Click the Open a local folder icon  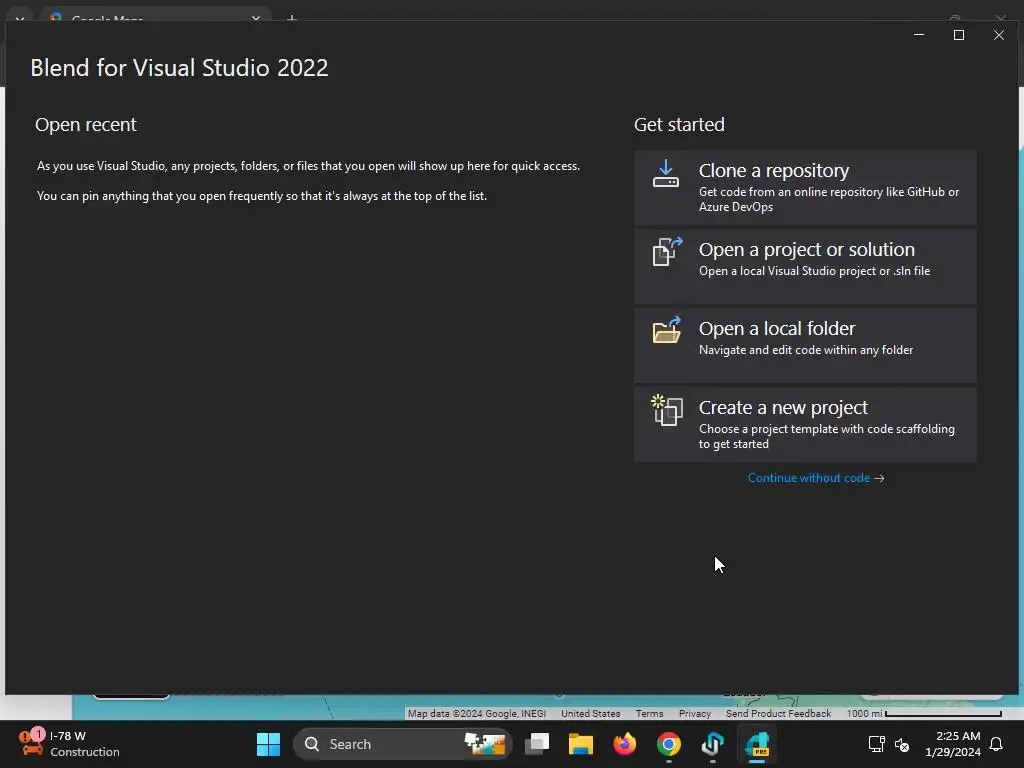pyautogui.click(x=667, y=330)
